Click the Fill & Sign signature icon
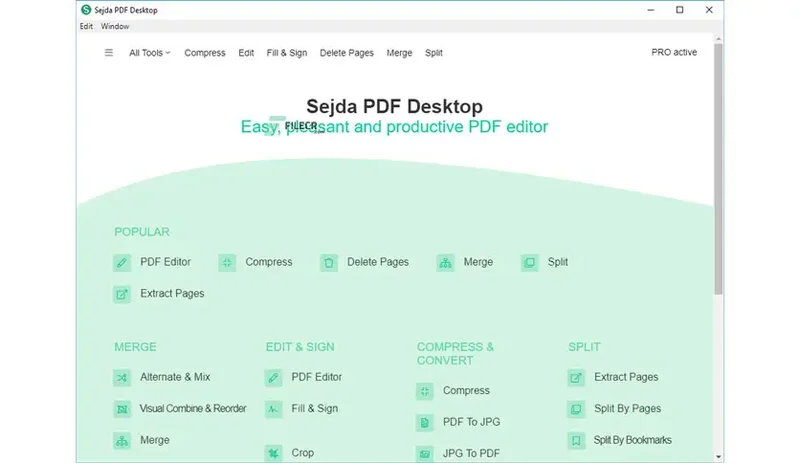The width and height of the screenshot is (800, 463). pos(273,409)
